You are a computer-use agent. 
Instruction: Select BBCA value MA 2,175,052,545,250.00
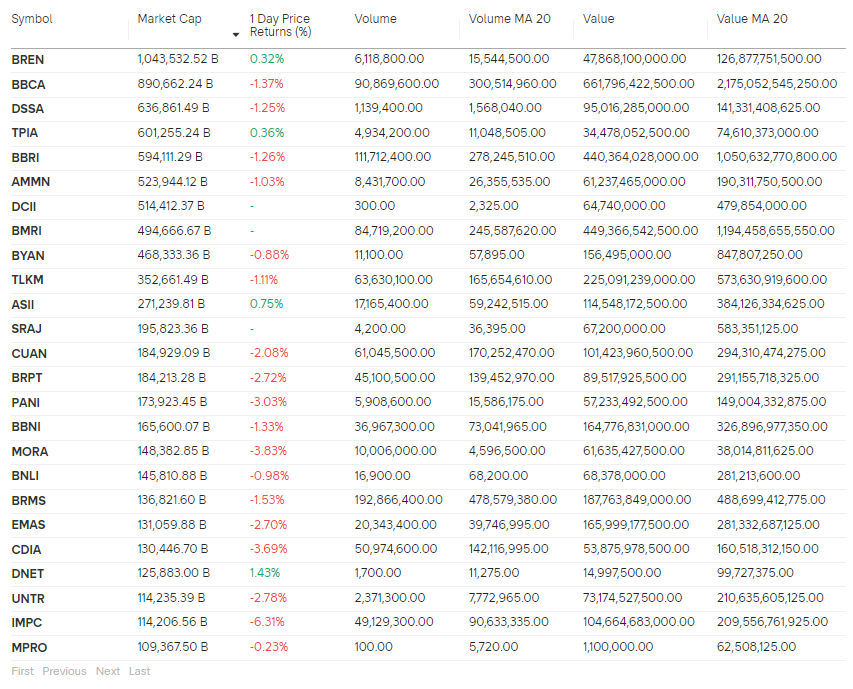[x=777, y=84]
